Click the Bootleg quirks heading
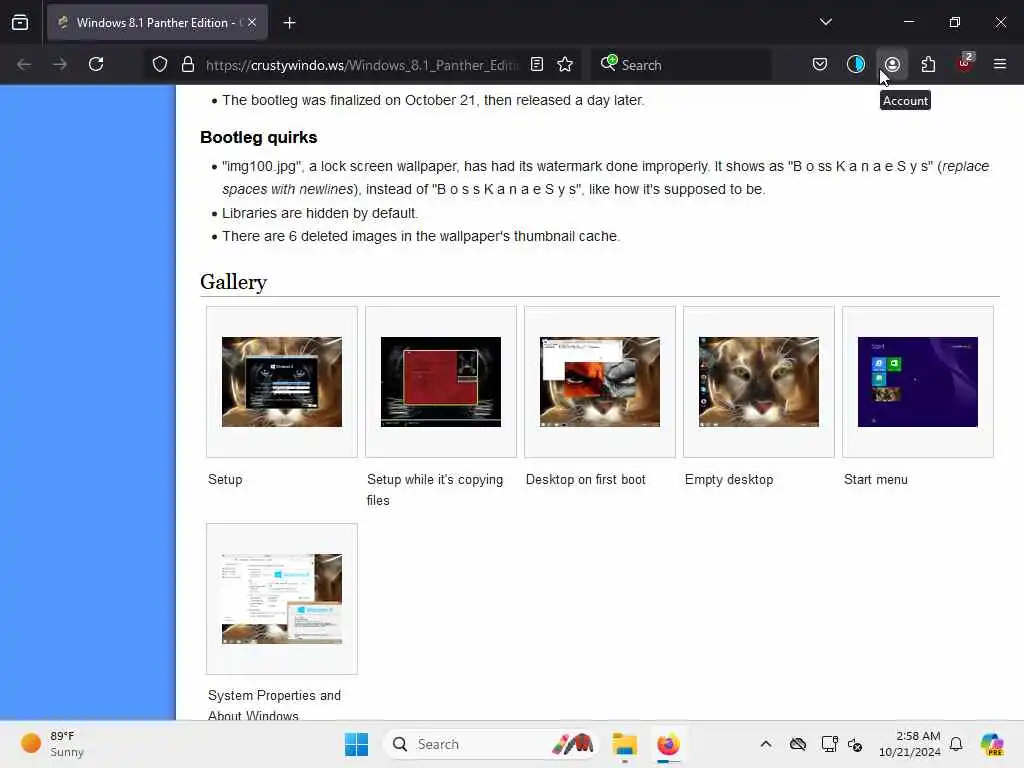The image size is (1024, 768). coord(259,137)
